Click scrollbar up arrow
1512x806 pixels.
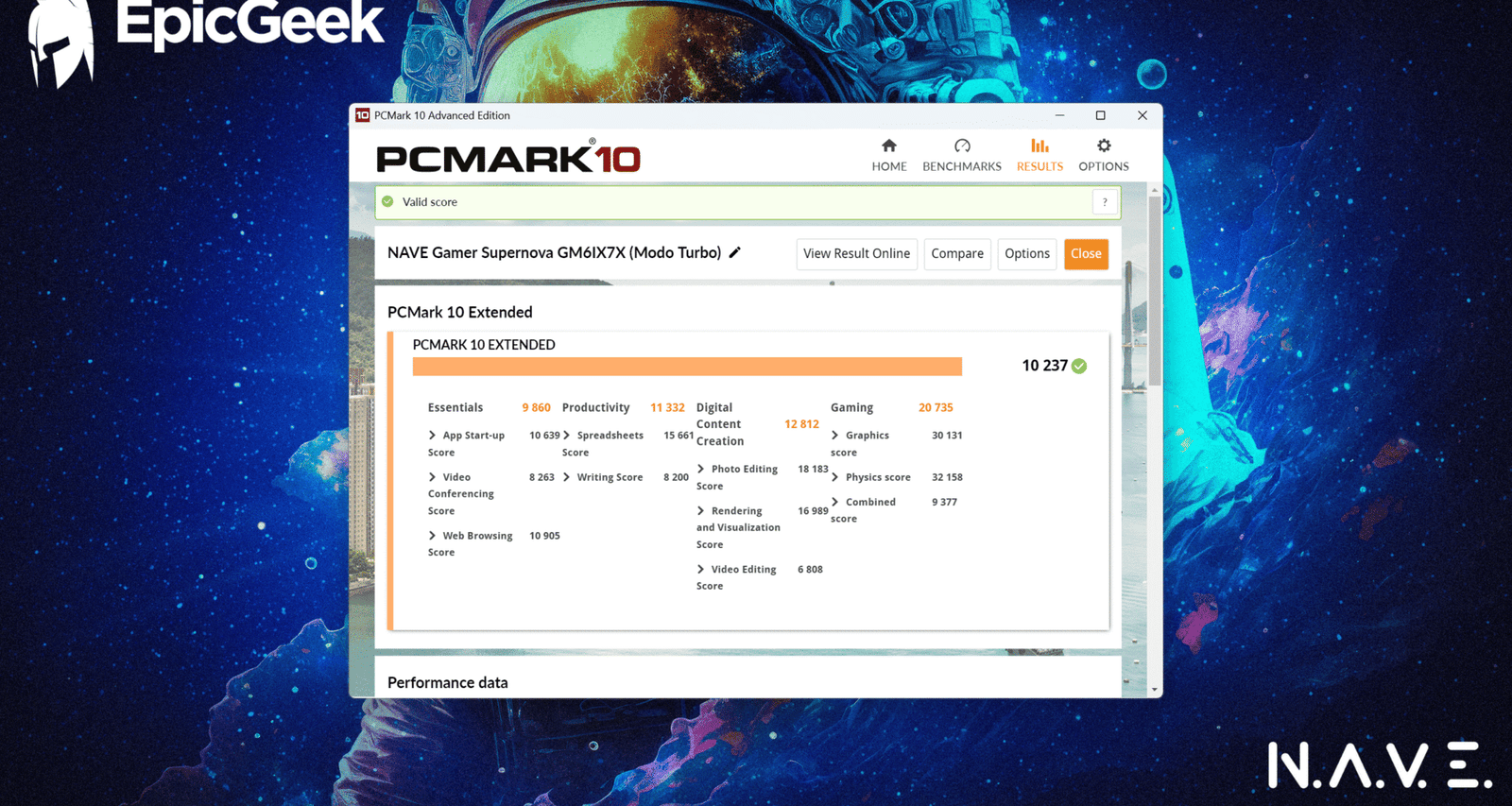(1155, 190)
